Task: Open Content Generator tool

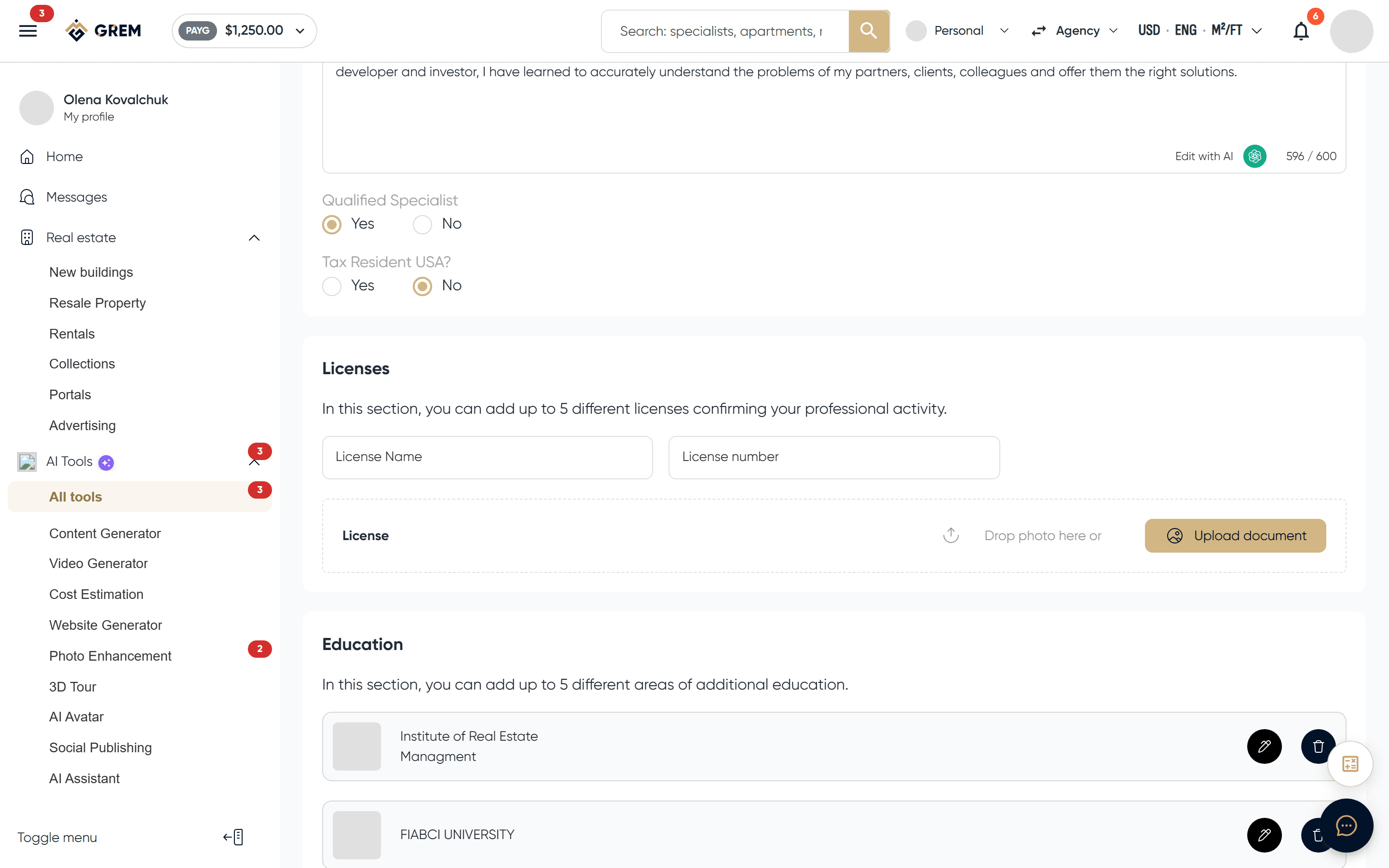Action: pos(105,533)
